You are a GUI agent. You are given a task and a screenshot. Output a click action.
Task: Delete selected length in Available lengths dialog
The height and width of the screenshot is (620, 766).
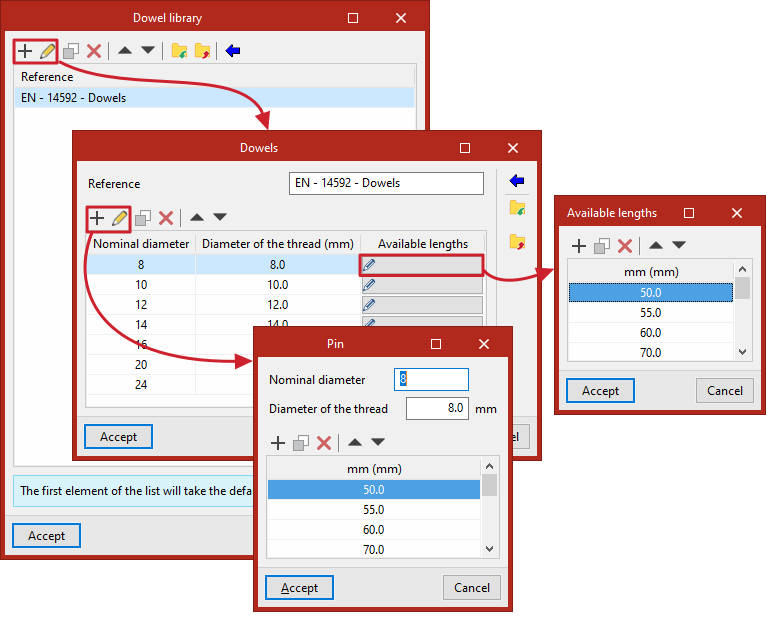click(625, 246)
